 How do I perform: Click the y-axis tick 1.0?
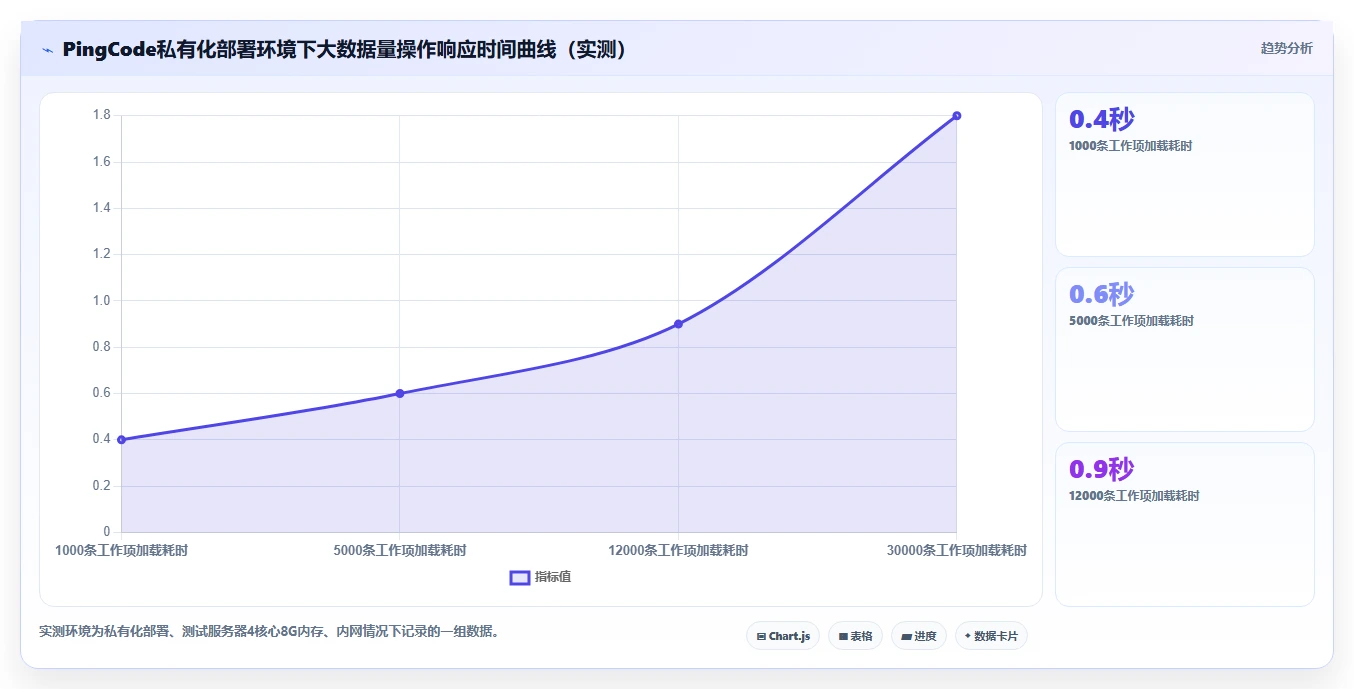pyautogui.click(x=102, y=301)
